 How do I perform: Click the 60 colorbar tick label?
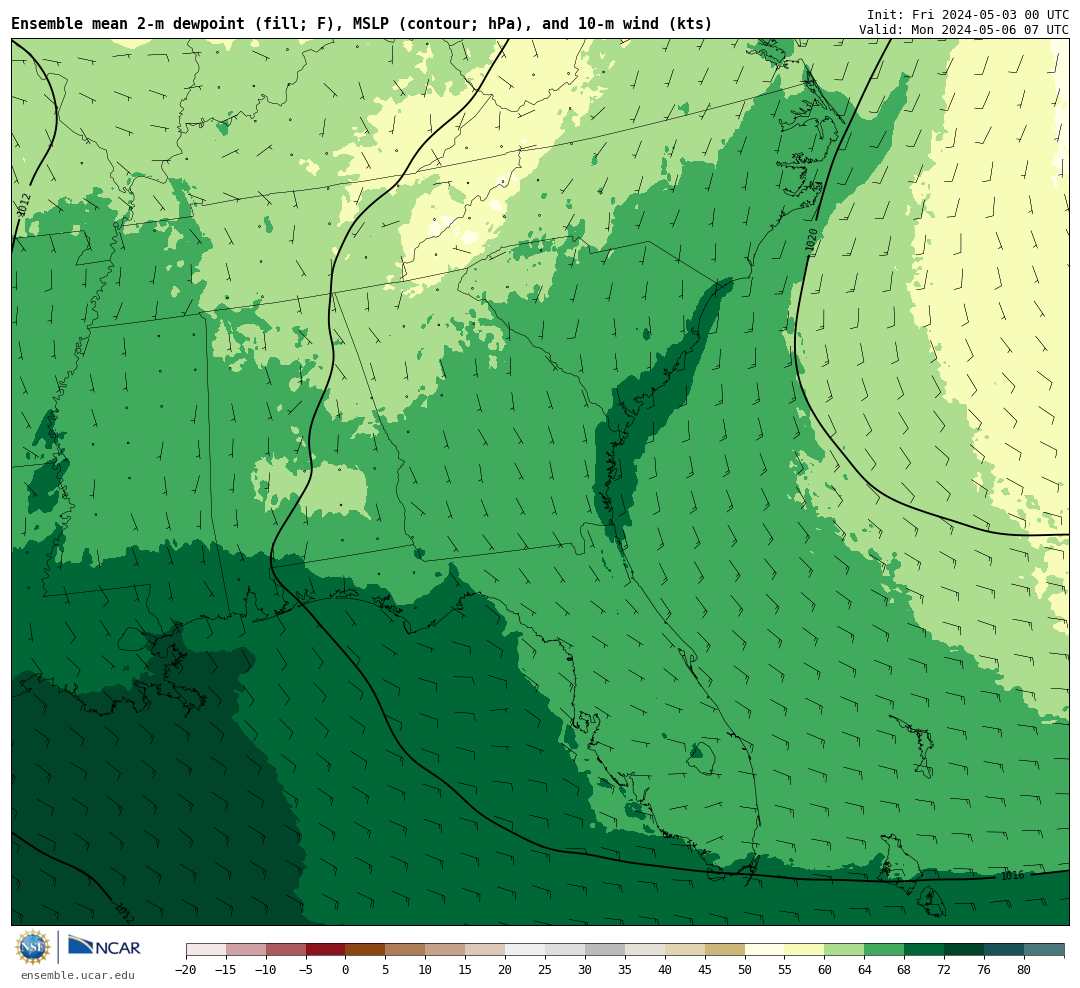tap(825, 970)
